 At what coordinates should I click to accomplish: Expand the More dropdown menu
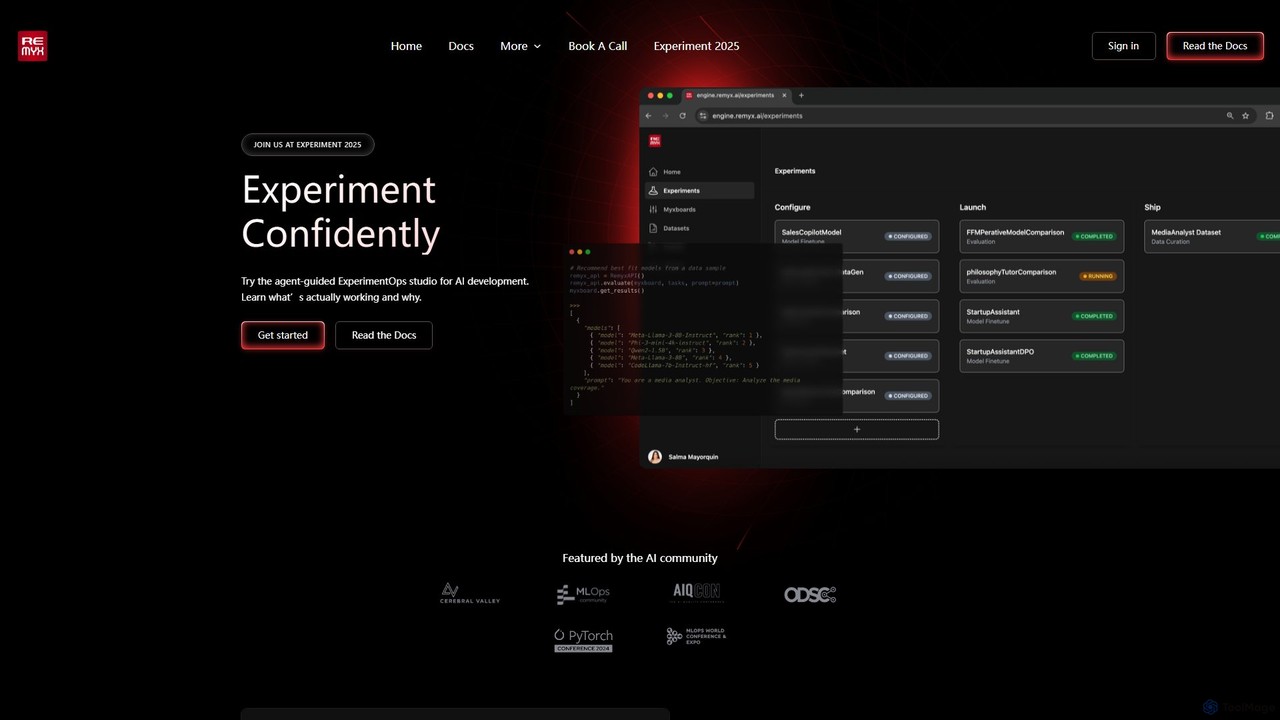(520, 46)
